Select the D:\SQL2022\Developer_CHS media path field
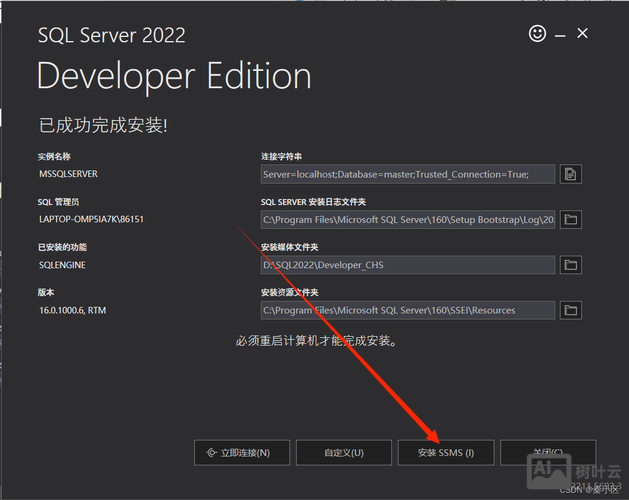This screenshot has width=629, height=500. pyautogui.click(x=408, y=265)
